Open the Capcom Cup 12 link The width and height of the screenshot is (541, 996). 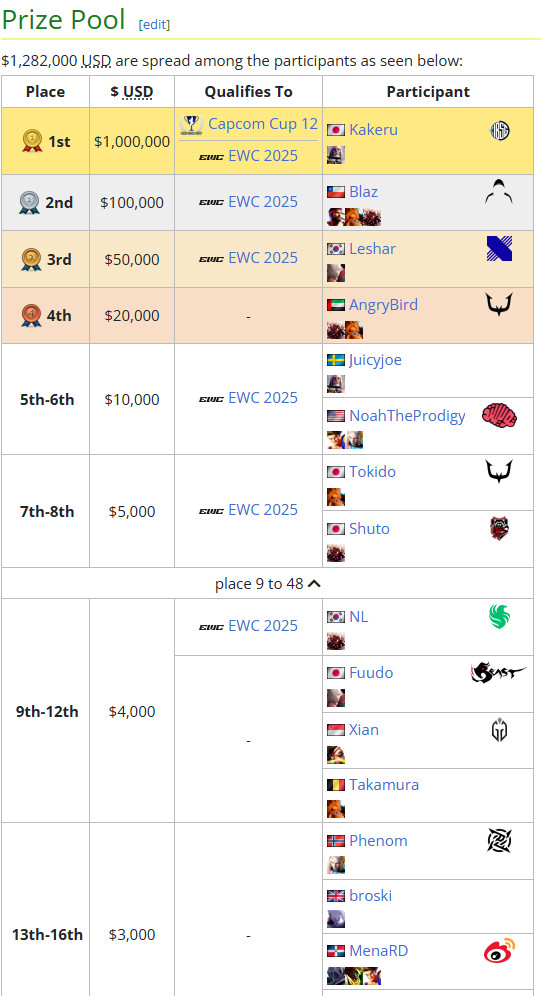[x=263, y=124]
